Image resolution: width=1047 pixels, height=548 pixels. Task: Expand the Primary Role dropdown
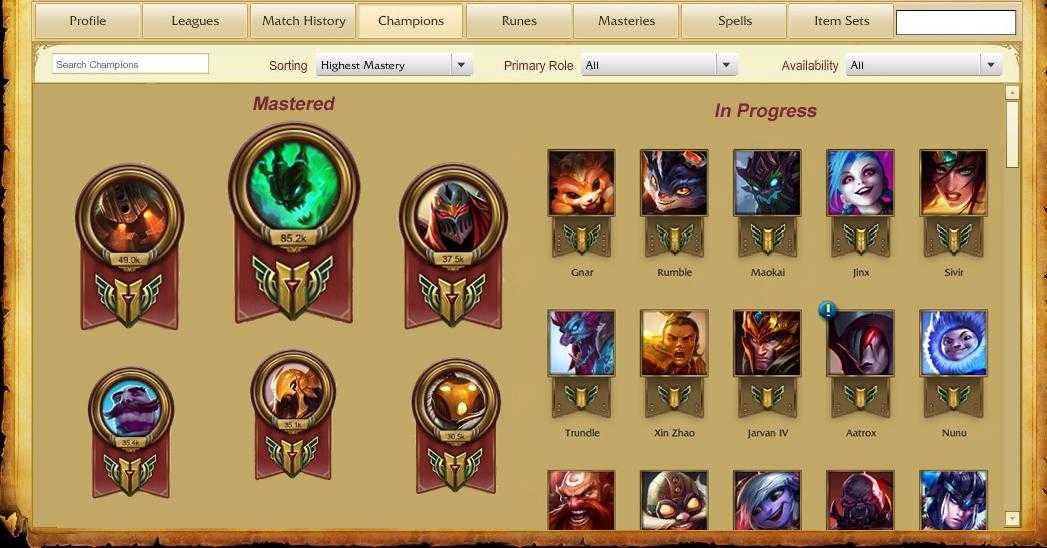tap(659, 65)
